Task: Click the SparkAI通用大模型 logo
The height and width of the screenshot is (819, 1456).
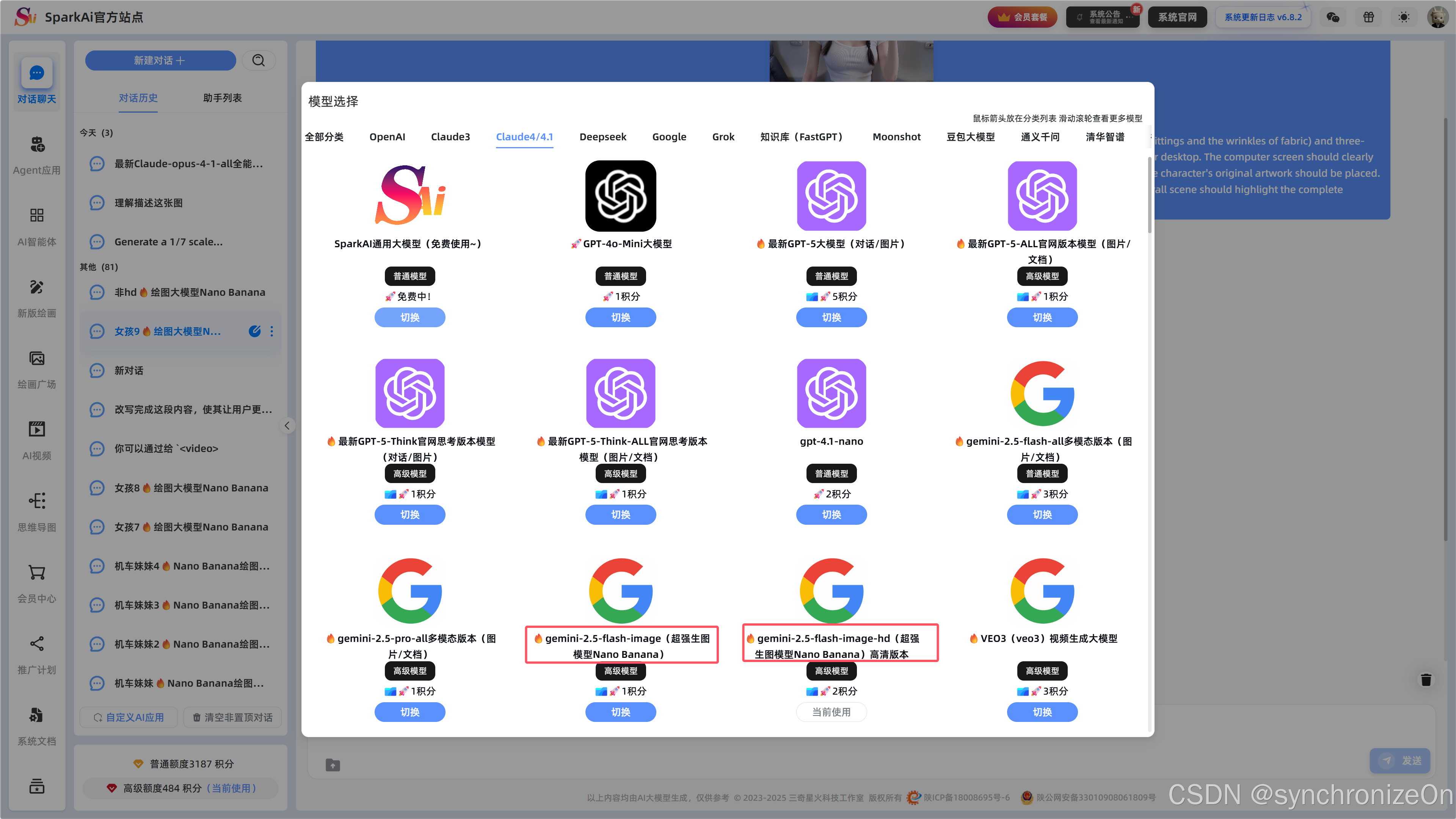Action: (410, 196)
